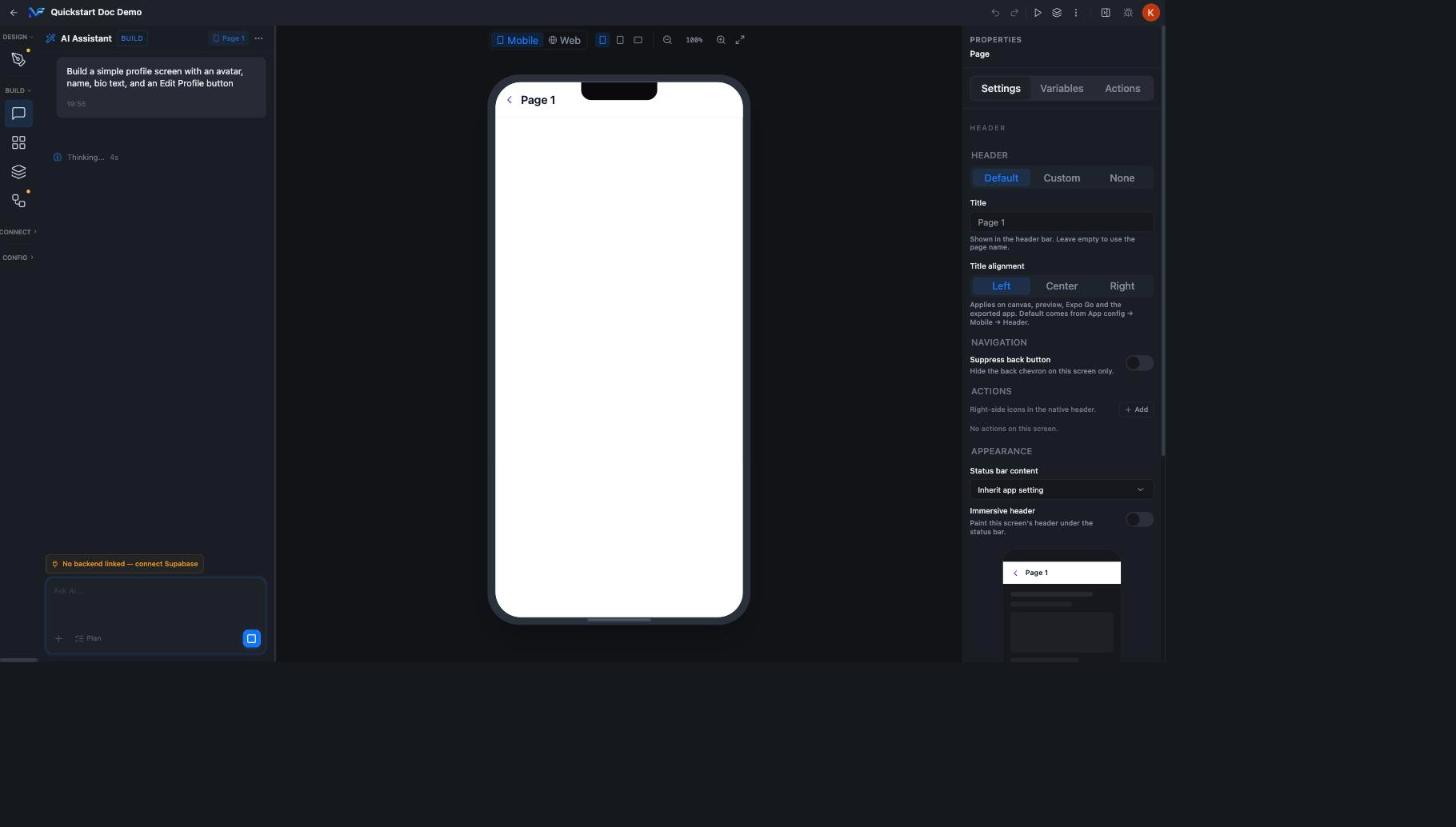The height and width of the screenshot is (827, 1456).
Task: Click the Novaflow logo icon
Action: (x=37, y=12)
